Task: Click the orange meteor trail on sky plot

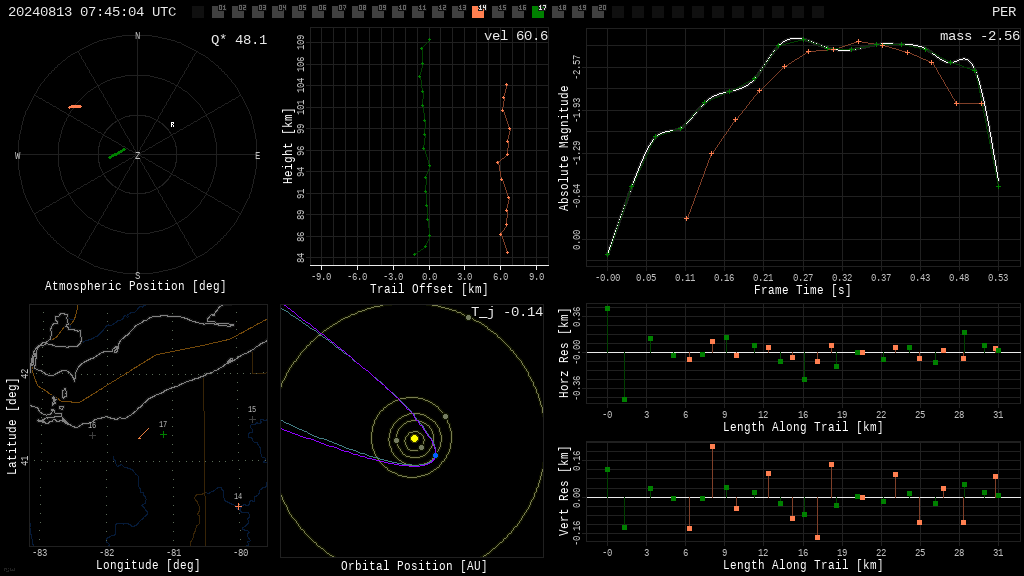Action: [x=75, y=106]
